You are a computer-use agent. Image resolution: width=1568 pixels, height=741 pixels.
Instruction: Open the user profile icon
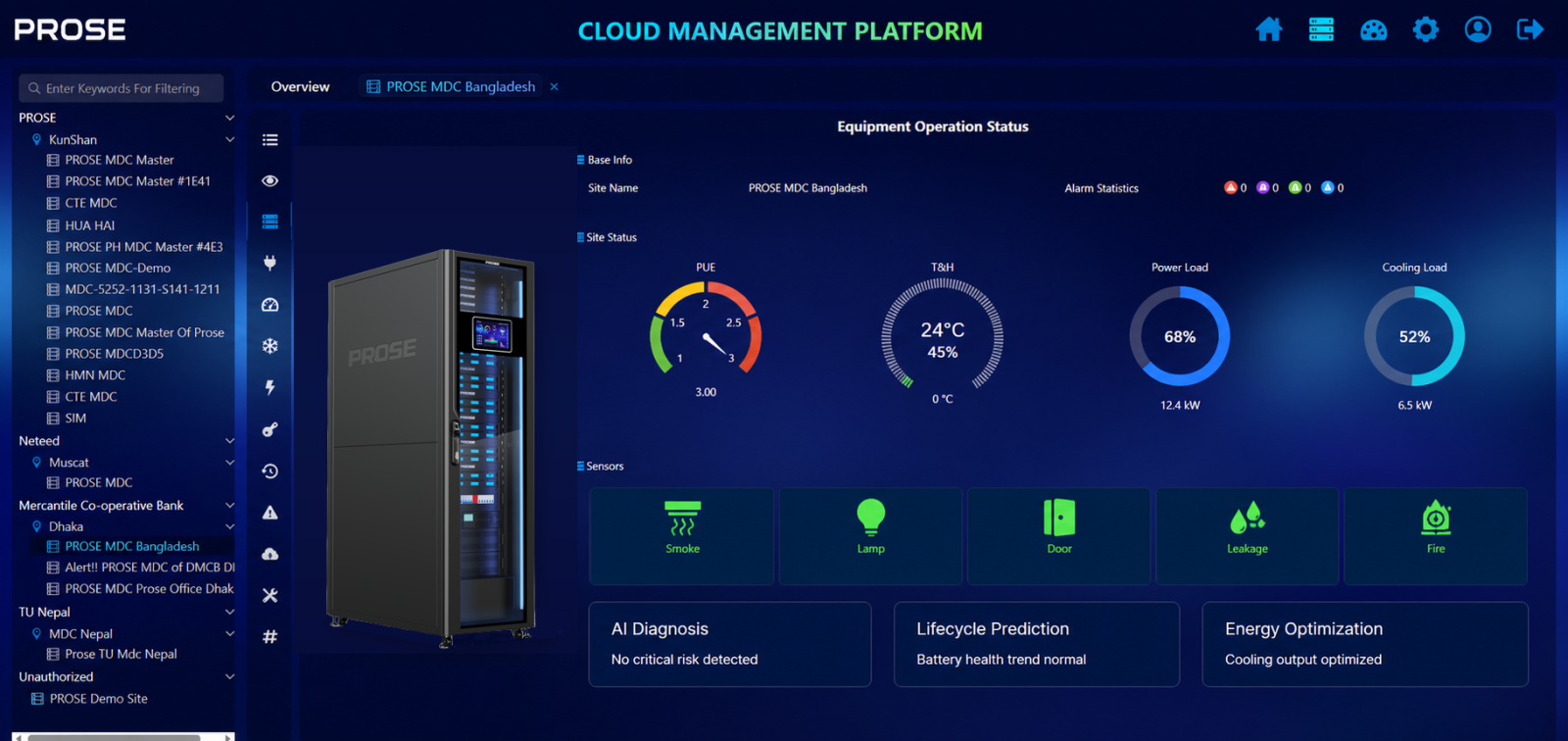[1478, 29]
